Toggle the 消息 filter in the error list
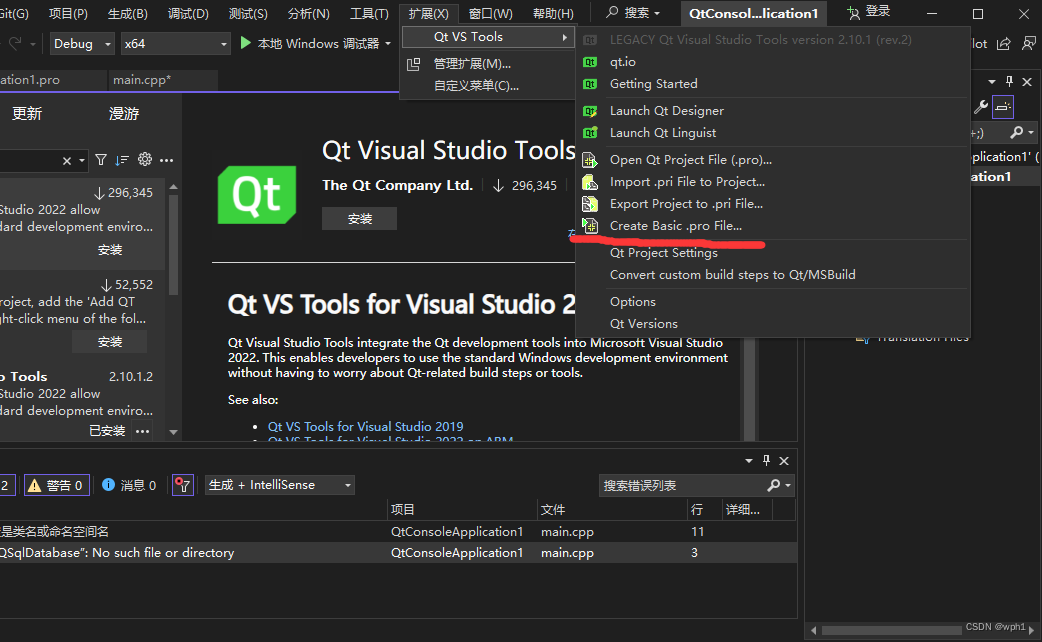1042x642 pixels. click(130, 485)
